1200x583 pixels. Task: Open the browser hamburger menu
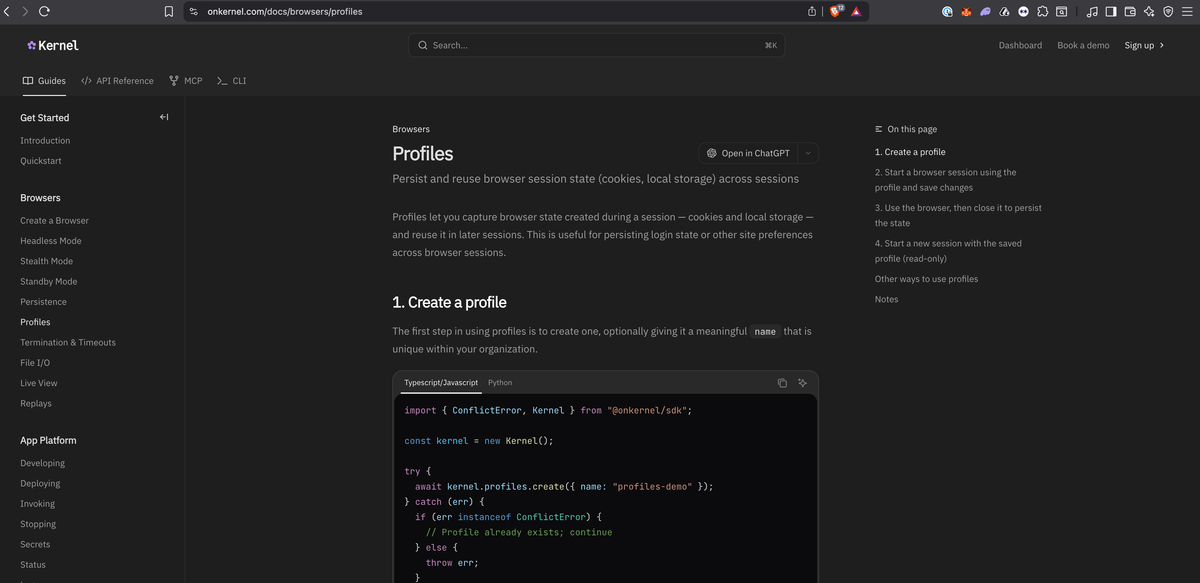click(x=1187, y=12)
